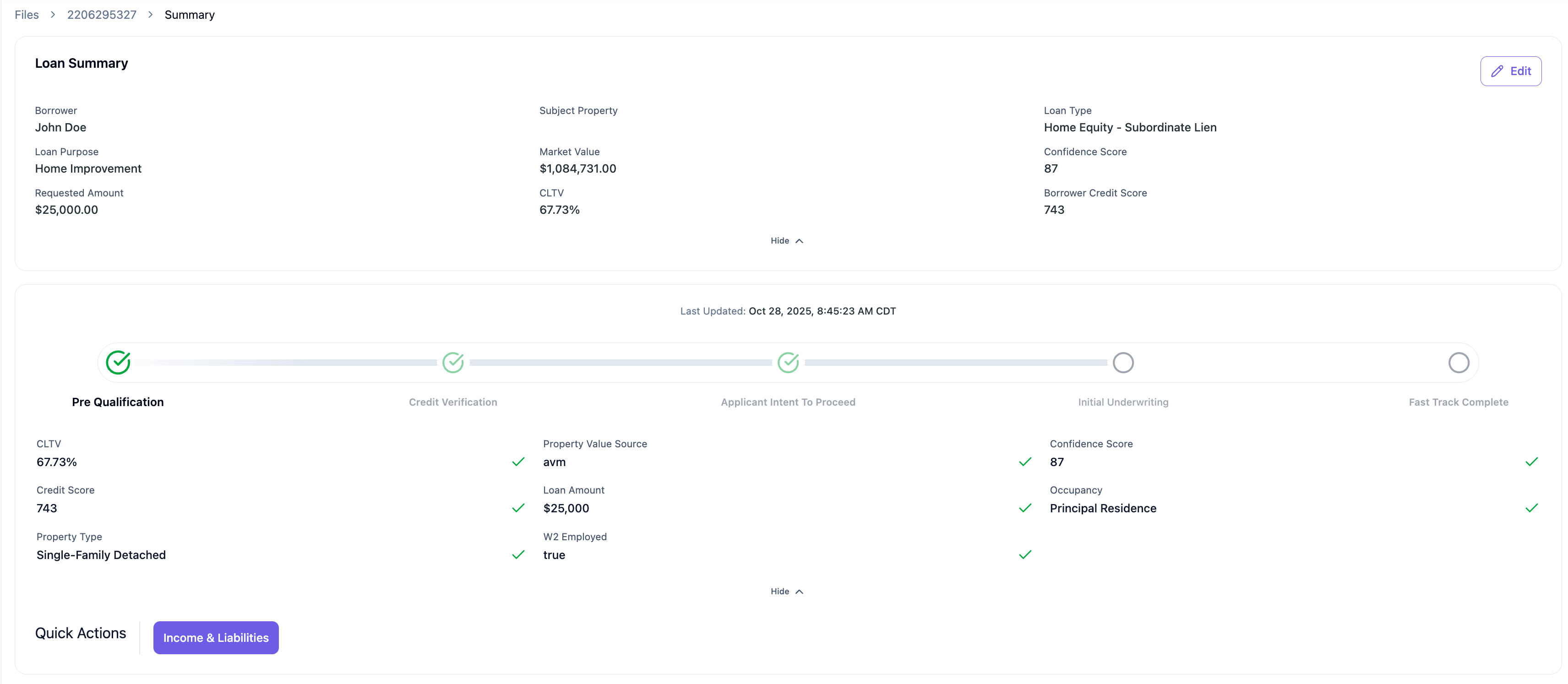
Task: Click progress bar between first two steps
Action: (286, 362)
